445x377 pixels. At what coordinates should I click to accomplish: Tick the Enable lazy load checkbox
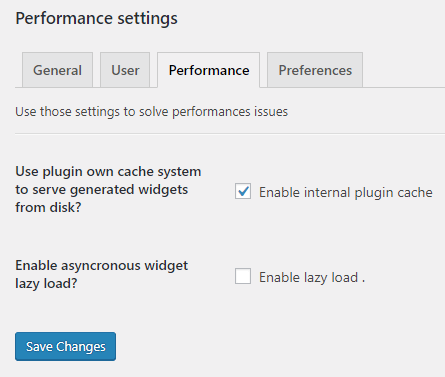pyautogui.click(x=243, y=276)
